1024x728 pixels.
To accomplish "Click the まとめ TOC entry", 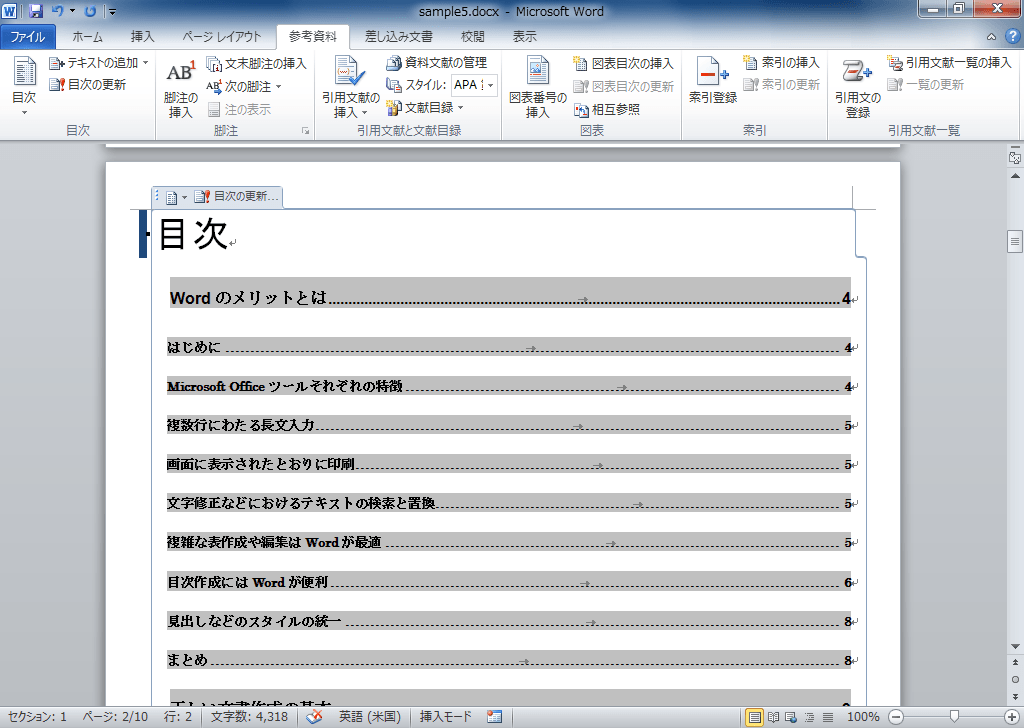I will point(509,659).
